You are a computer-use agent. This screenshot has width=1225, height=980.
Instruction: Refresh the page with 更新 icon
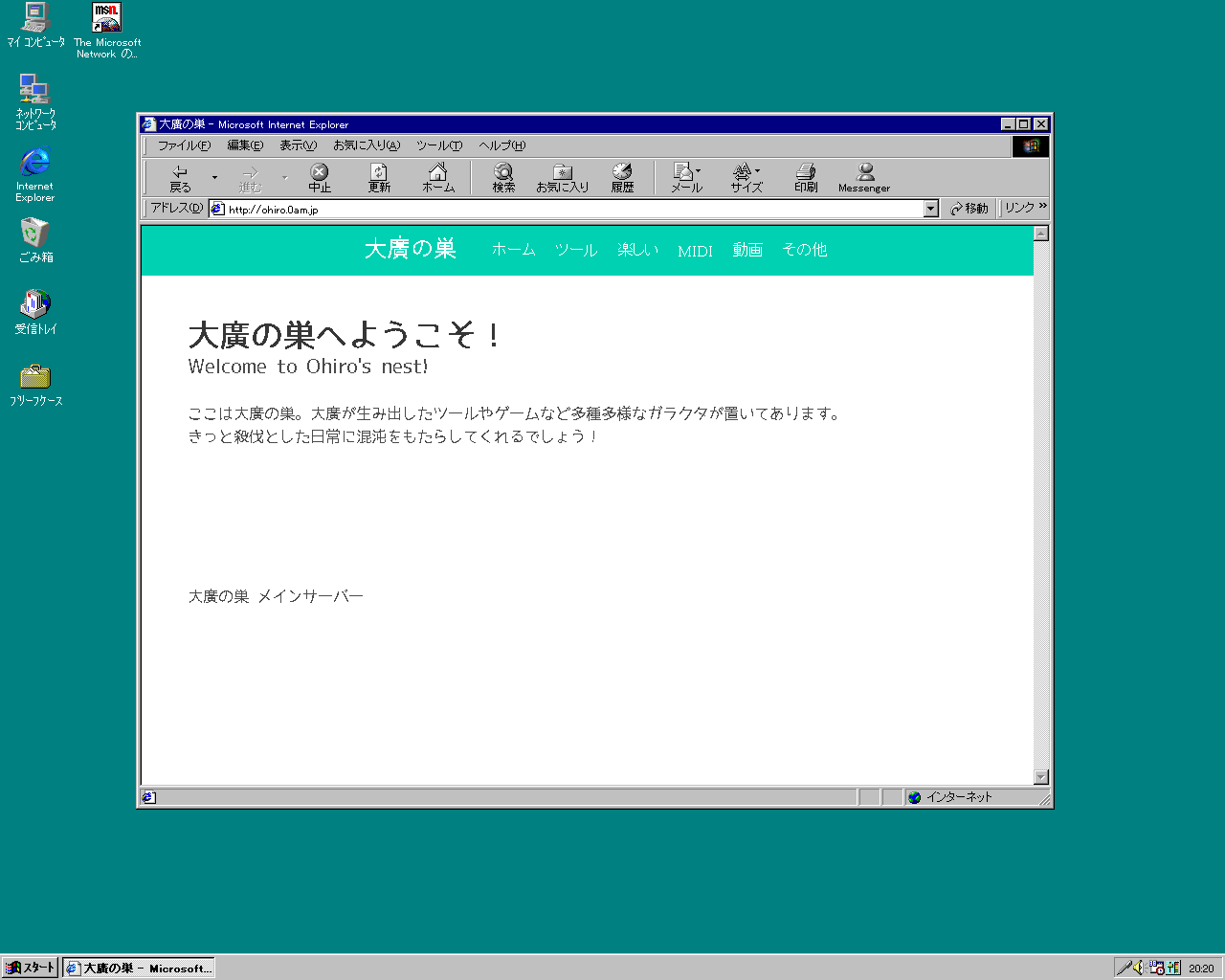click(x=379, y=177)
